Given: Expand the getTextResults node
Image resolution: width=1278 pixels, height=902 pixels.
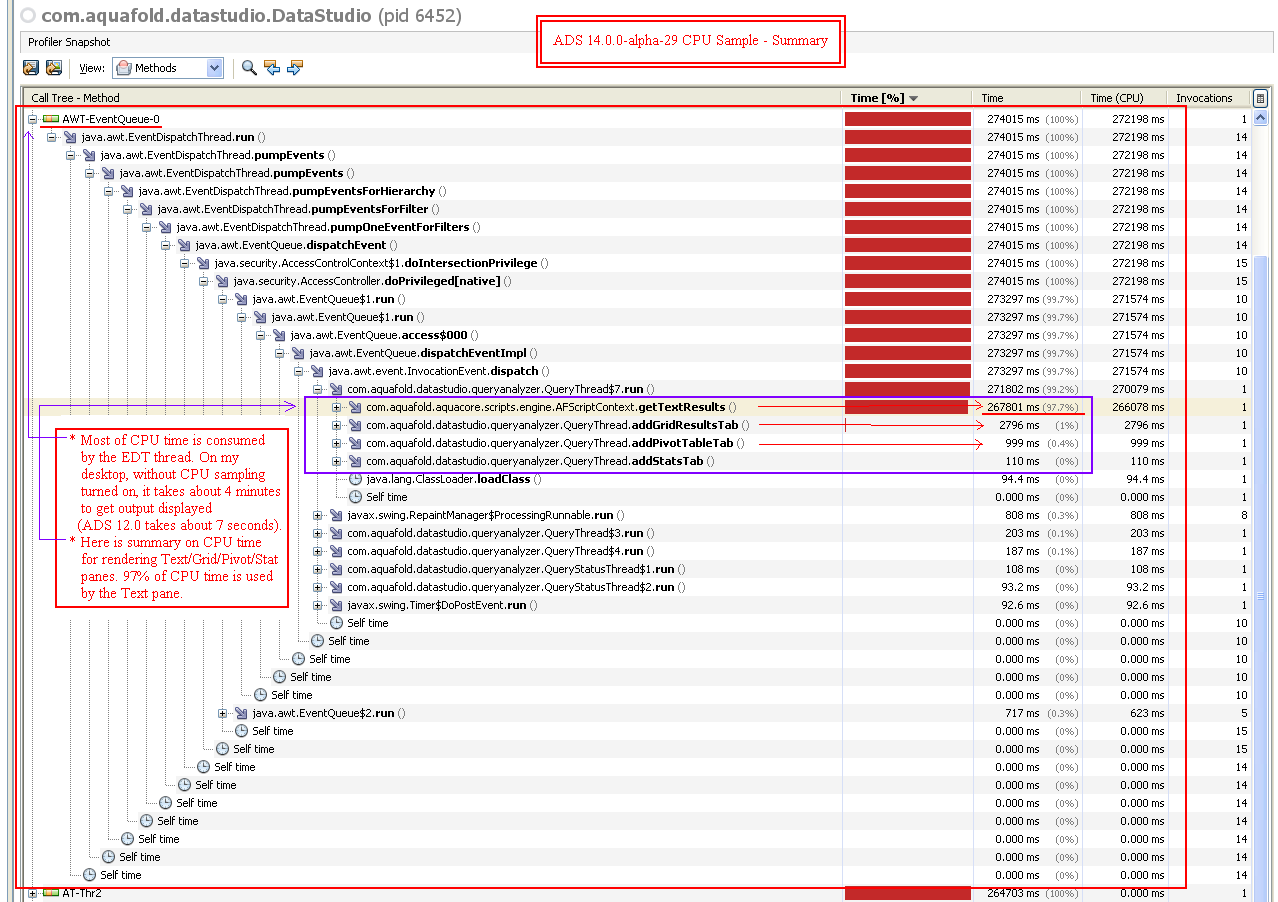Looking at the screenshot, I should [337, 407].
